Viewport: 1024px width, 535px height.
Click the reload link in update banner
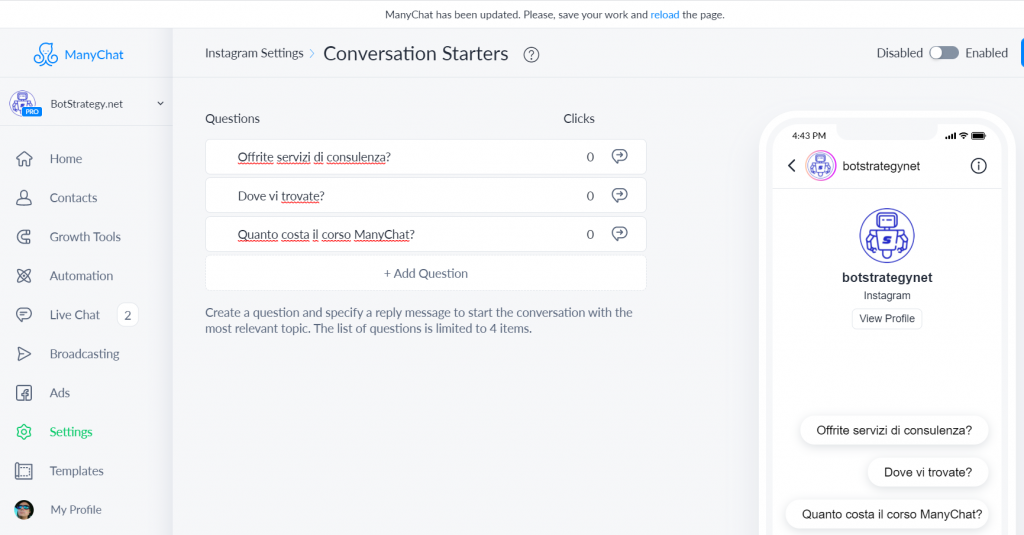665,14
